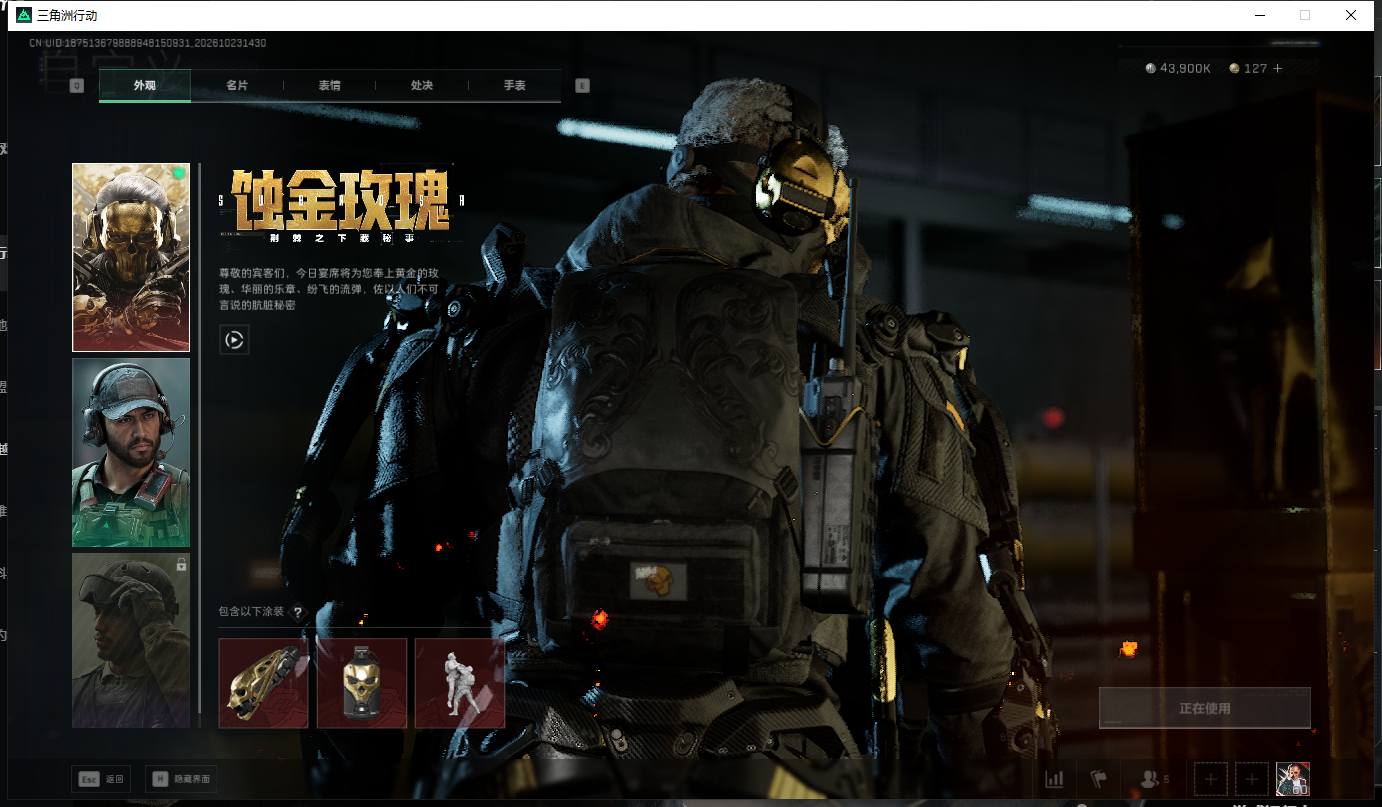Click the CN UID text line
1382x807 pixels.
pos(147,43)
